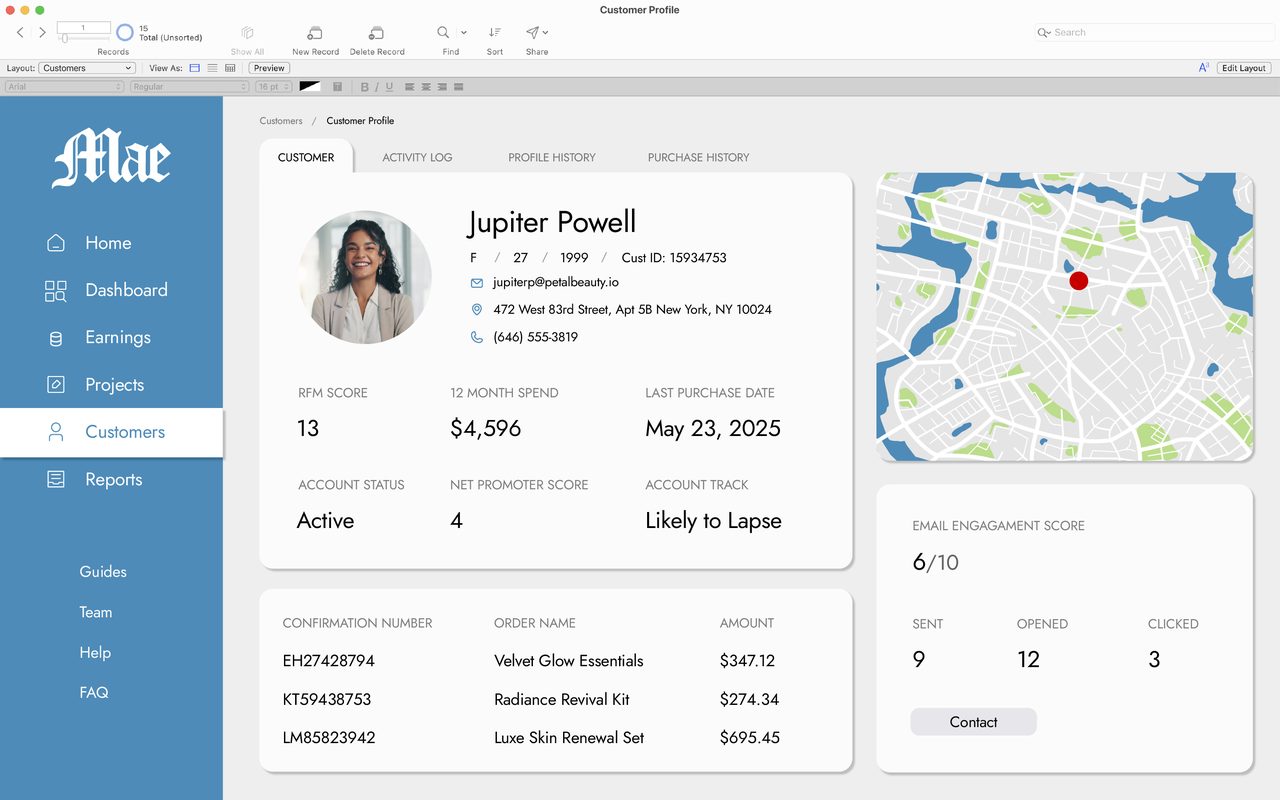Click the Likely to Lapse value
The image size is (1280, 800).
(713, 521)
